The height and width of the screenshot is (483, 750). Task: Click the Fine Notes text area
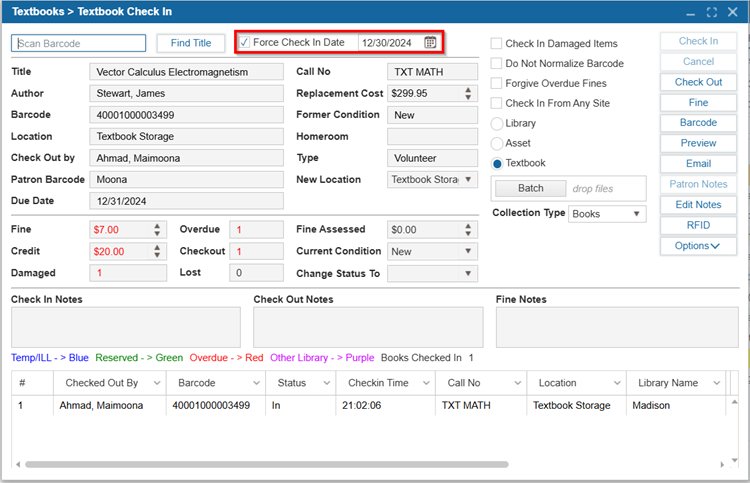point(617,328)
